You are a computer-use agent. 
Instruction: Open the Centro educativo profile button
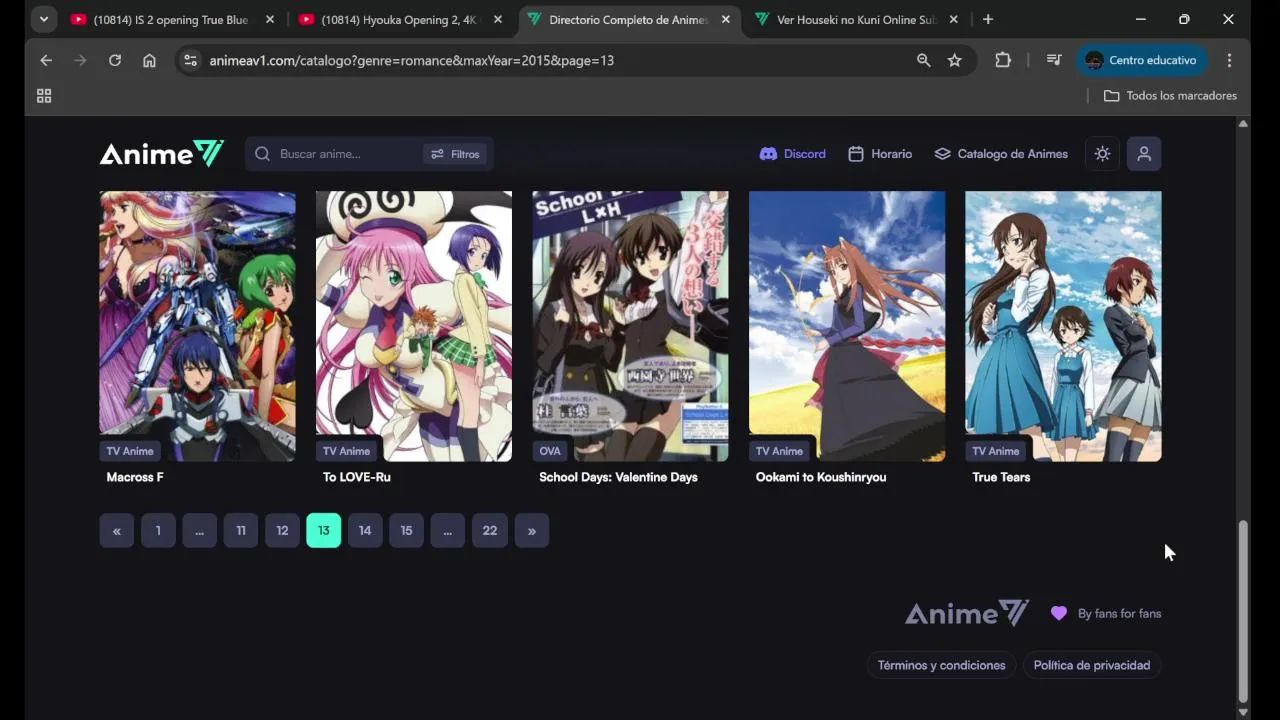[x=1142, y=60]
